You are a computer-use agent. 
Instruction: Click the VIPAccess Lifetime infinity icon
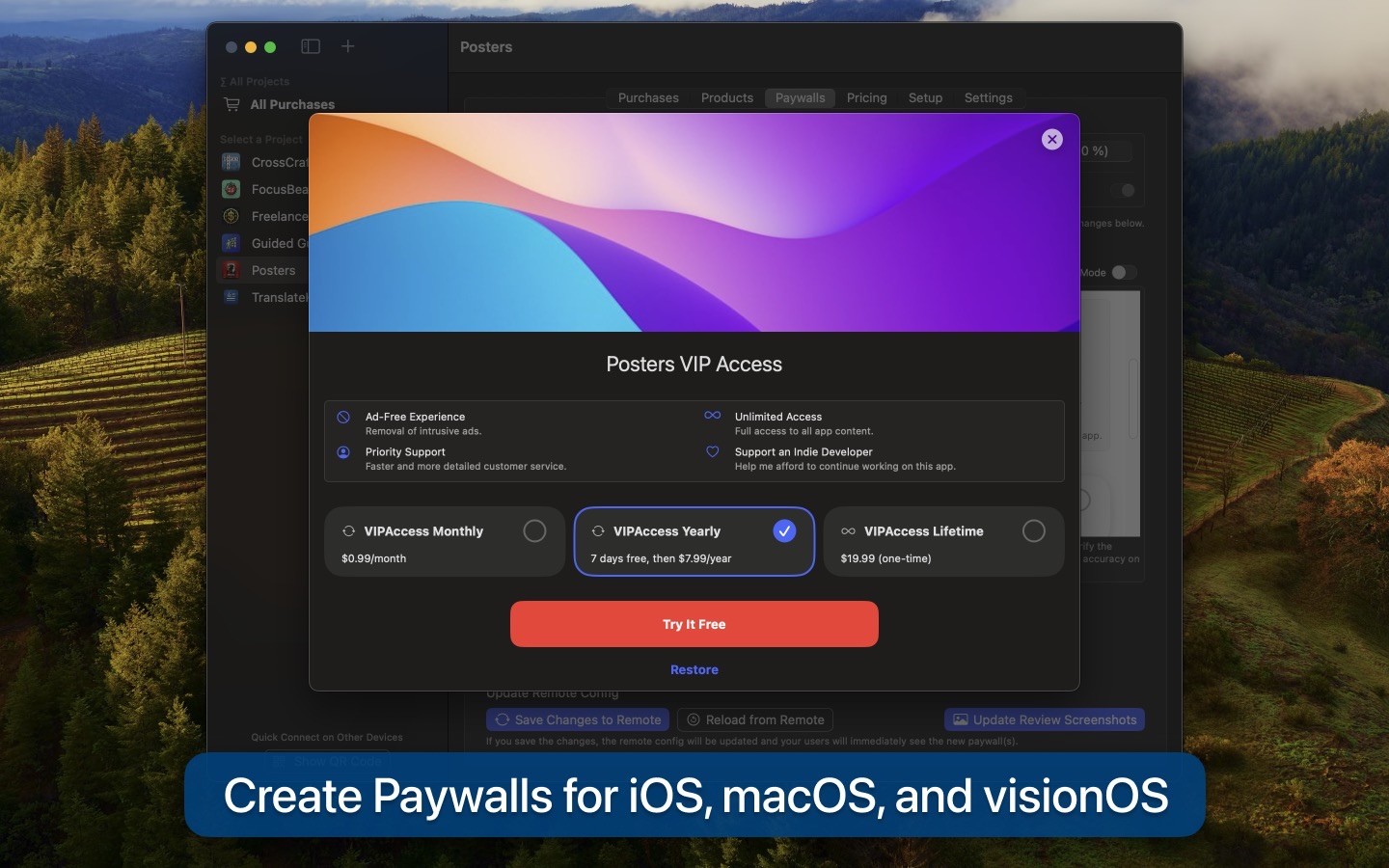pos(848,531)
